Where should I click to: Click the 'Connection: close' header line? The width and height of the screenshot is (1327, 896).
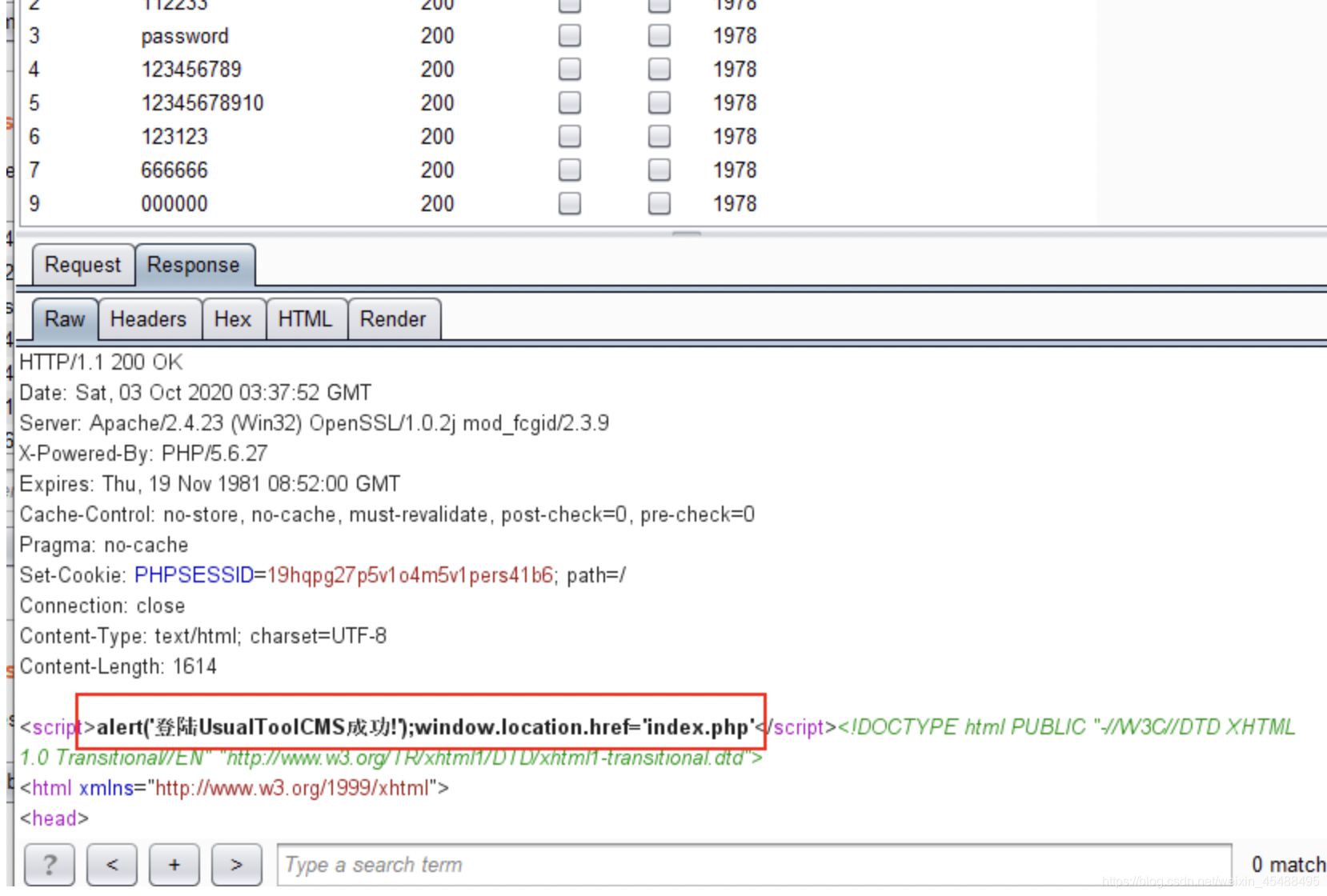(102, 606)
